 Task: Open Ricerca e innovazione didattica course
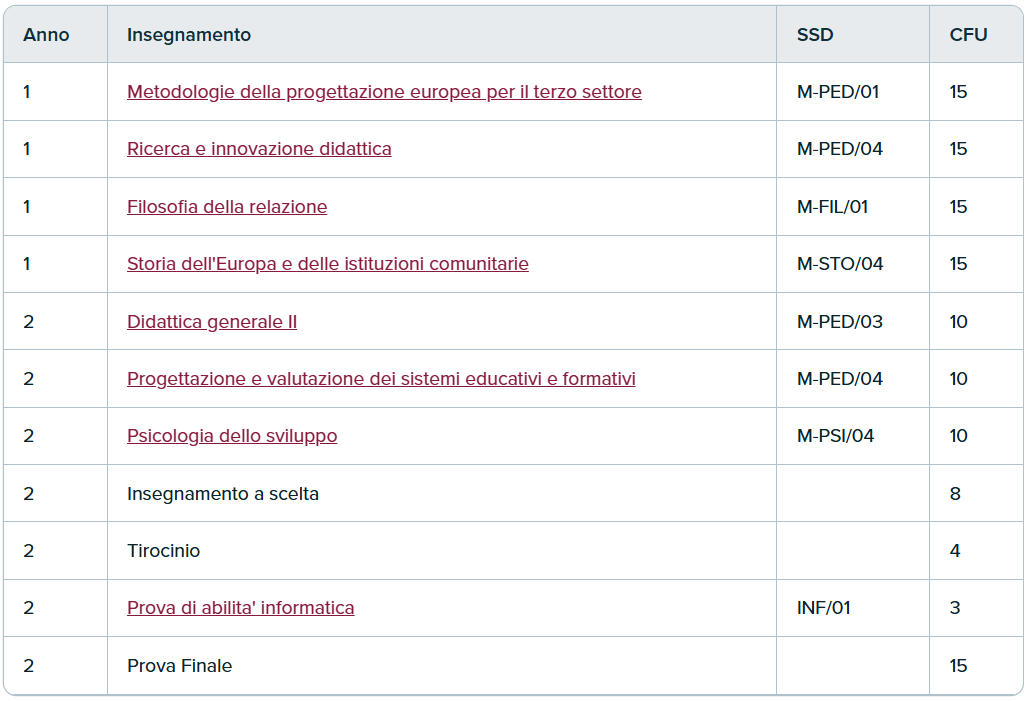point(259,149)
